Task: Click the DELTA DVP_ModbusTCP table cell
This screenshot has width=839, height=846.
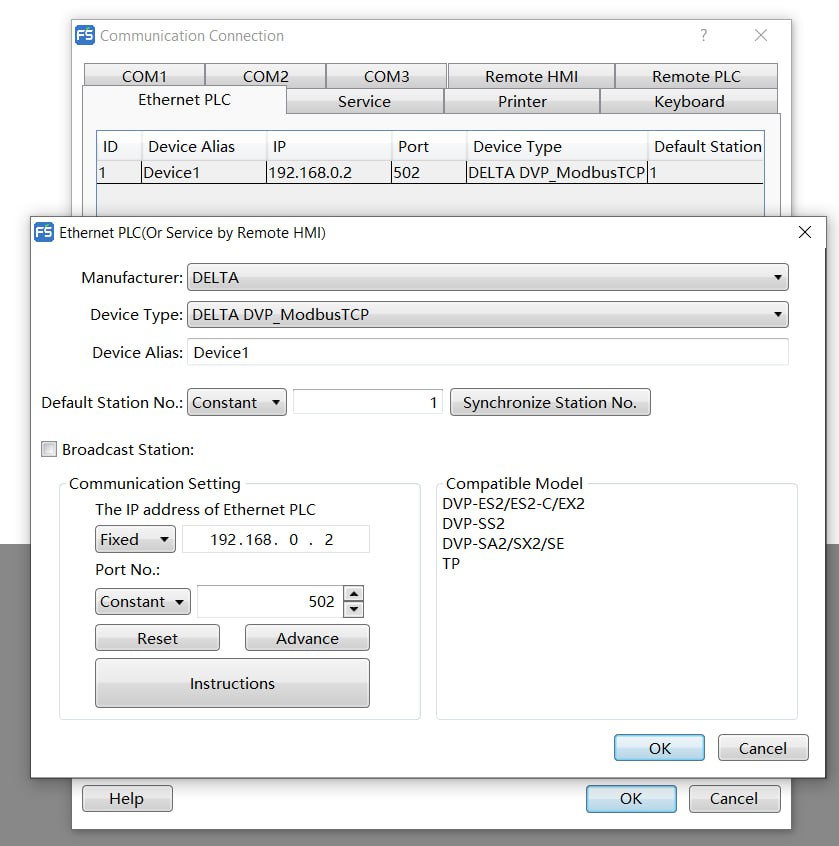Action: click(x=557, y=173)
